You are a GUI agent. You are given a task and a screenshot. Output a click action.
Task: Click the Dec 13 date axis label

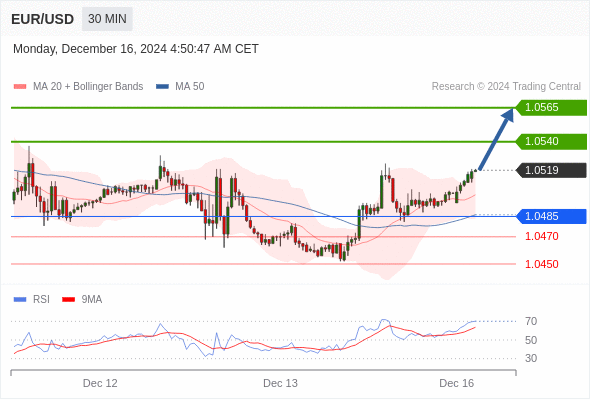click(x=280, y=383)
